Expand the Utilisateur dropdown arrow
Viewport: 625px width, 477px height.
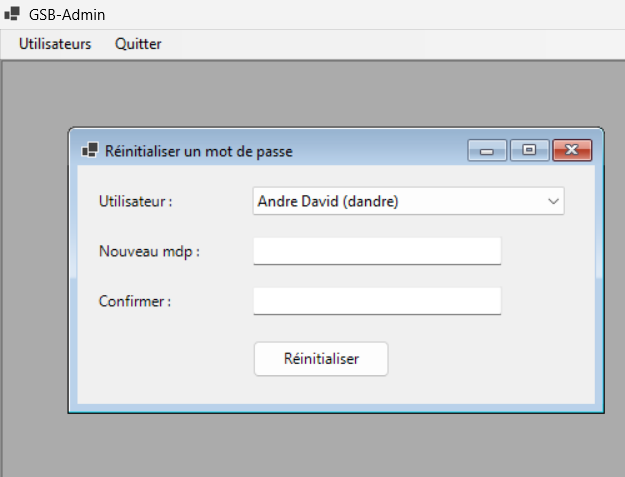tap(554, 201)
